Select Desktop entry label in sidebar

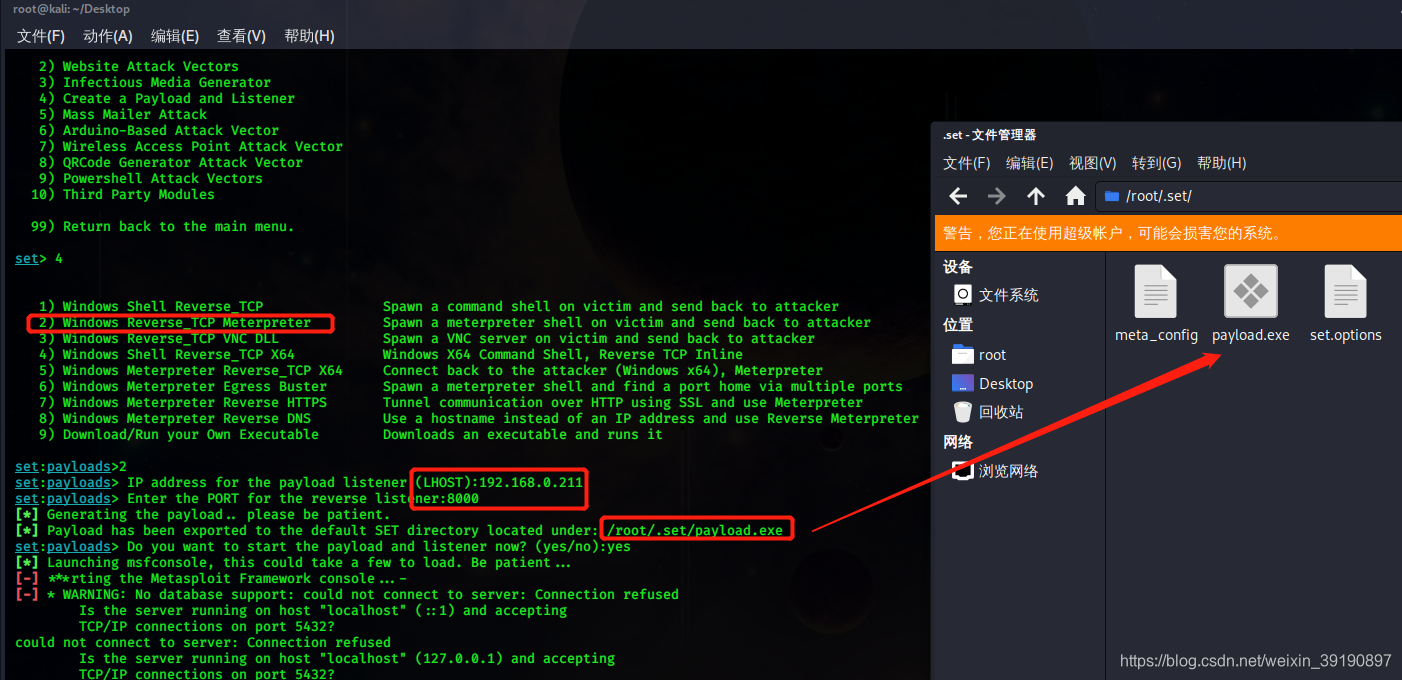point(1006,384)
